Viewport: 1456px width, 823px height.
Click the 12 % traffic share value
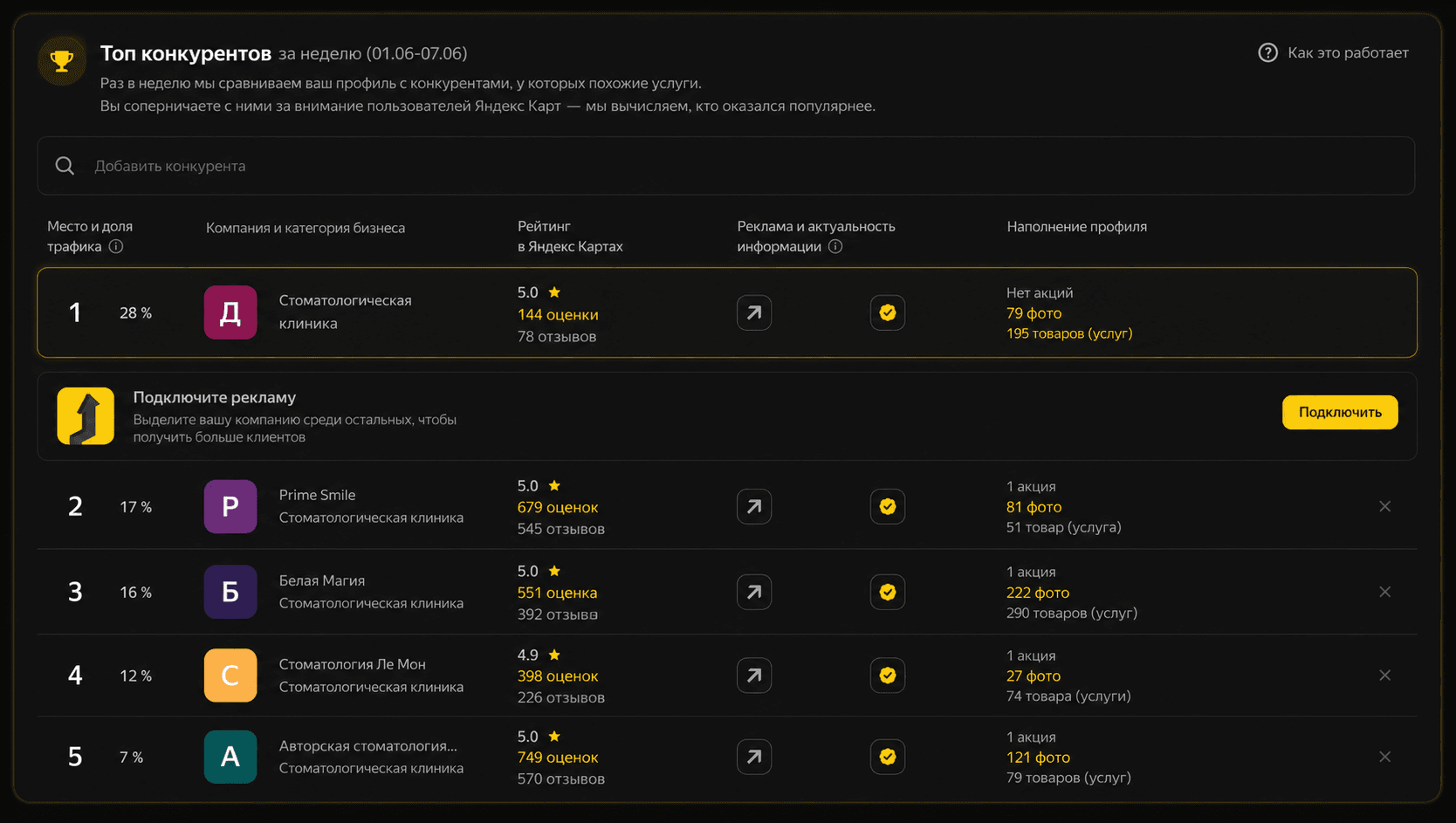(135, 676)
